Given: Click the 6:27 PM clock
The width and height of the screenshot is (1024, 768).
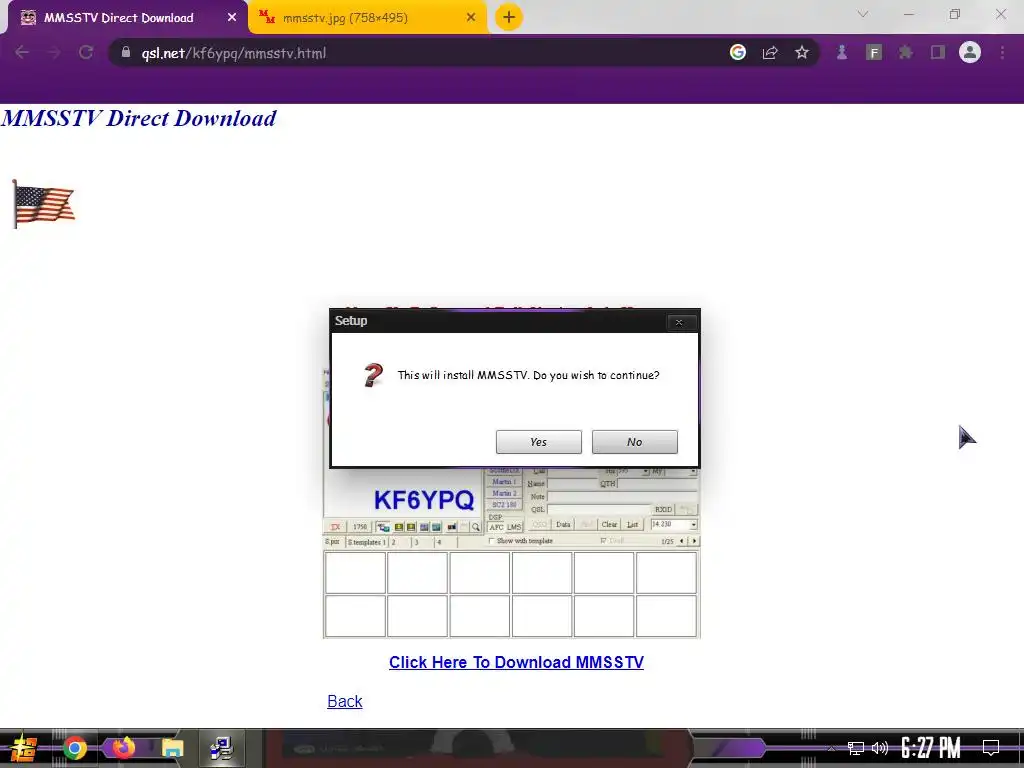Looking at the screenshot, I should pos(931,748).
